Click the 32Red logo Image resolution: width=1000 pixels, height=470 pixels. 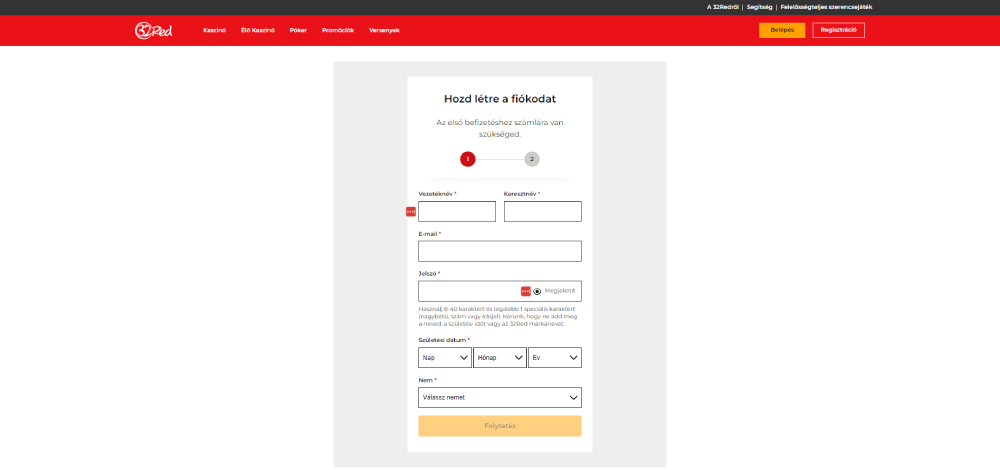coord(153,30)
